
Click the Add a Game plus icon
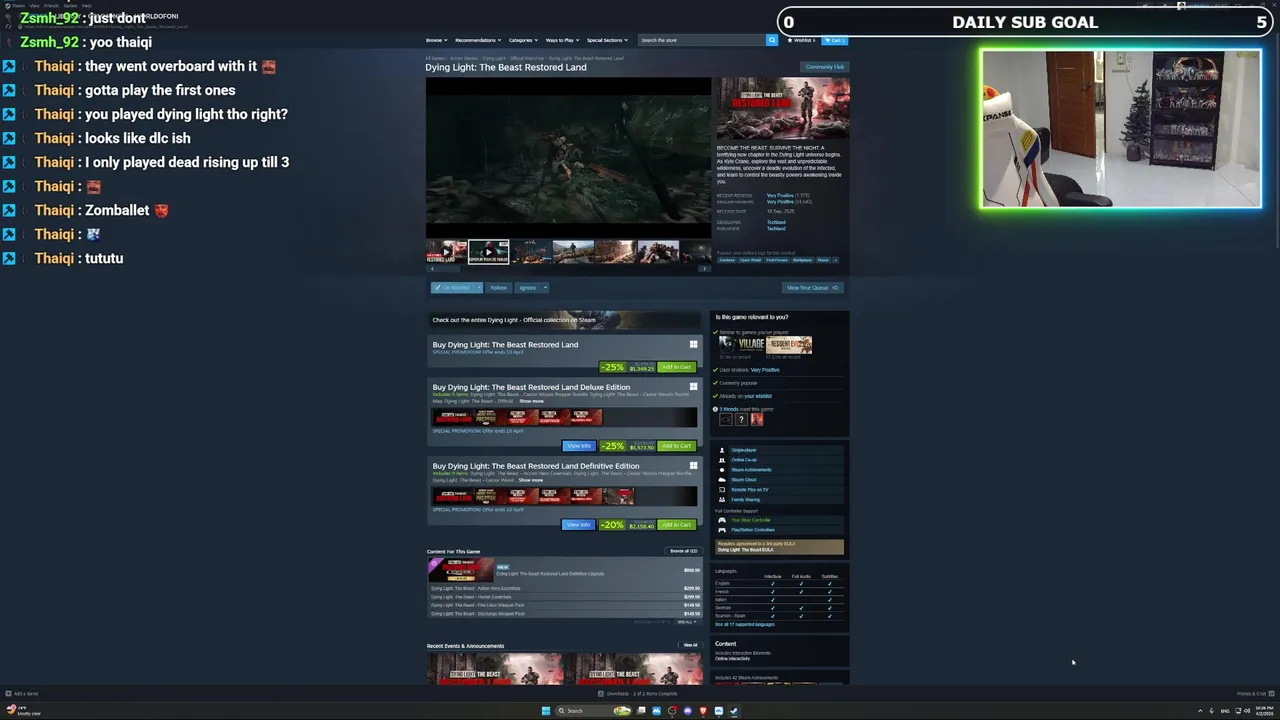pyautogui.click(x=8, y=694)
